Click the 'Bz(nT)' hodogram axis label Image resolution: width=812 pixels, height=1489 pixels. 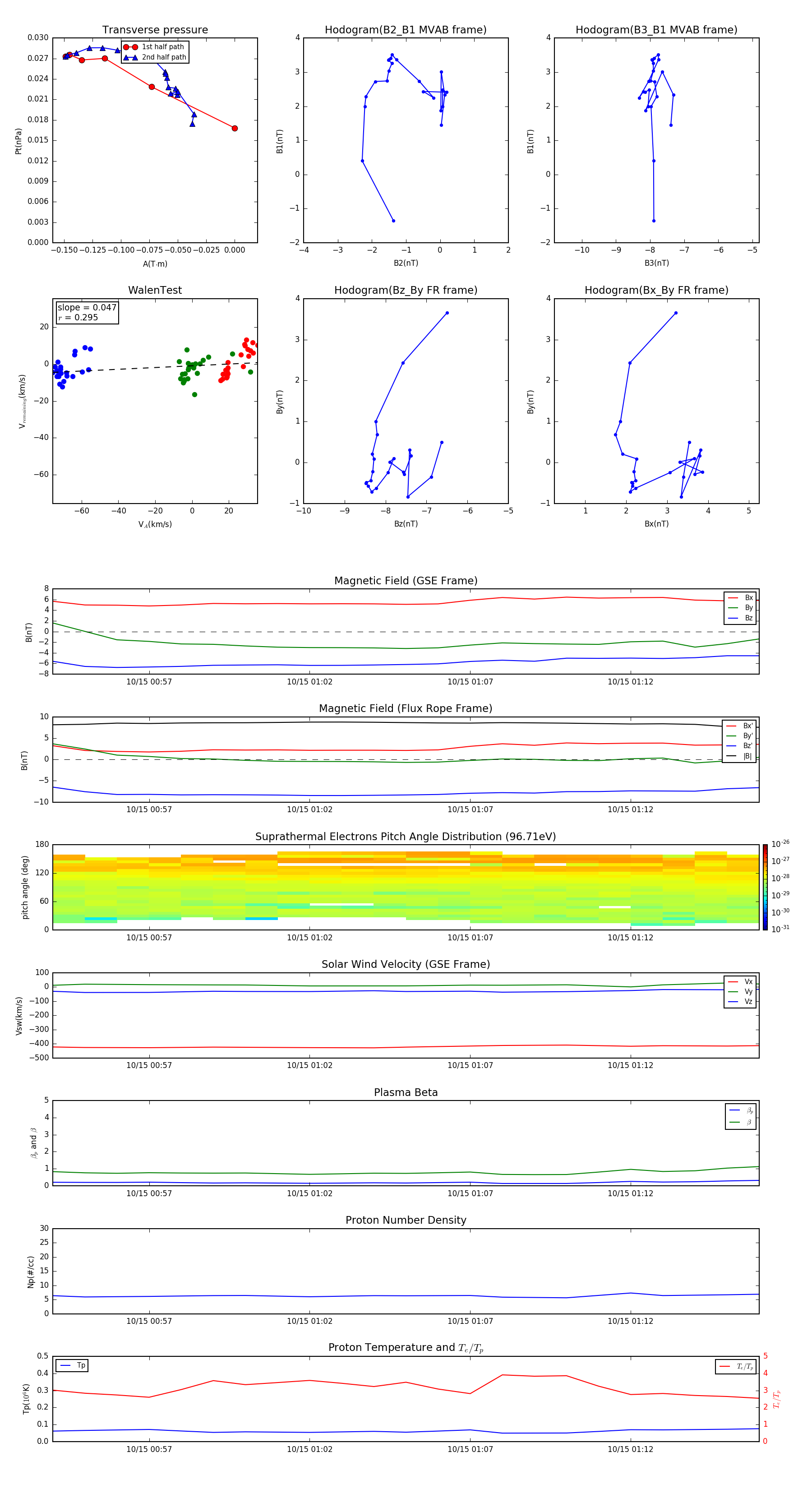pyautogui.click(x=406, y=524)
